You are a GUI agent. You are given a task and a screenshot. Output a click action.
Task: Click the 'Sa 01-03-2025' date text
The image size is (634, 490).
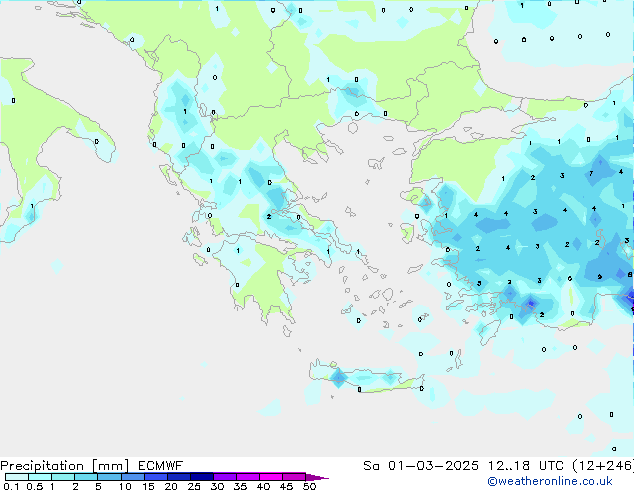[421, 466]
